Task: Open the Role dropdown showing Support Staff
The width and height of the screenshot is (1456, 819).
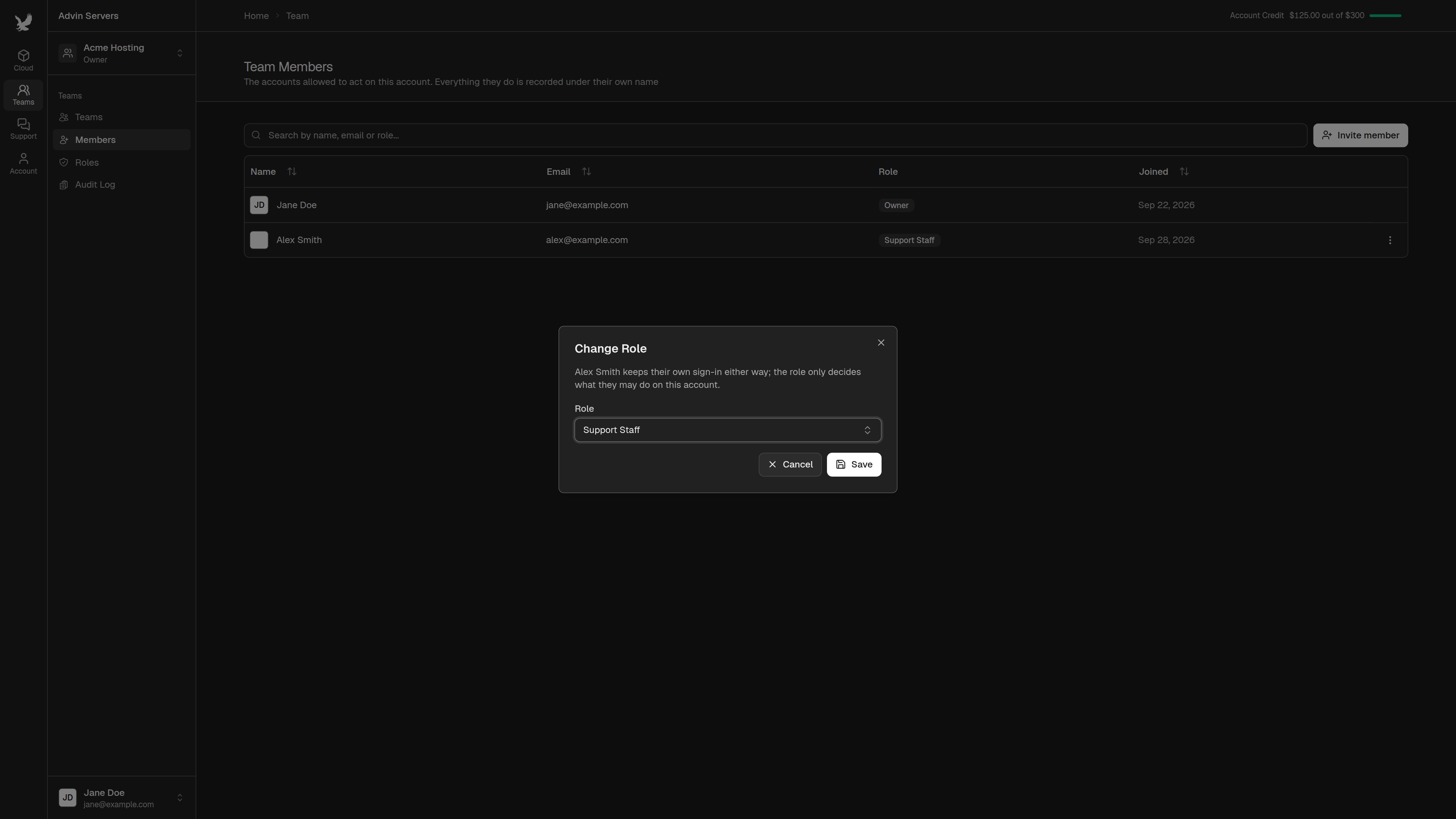Action: tap(728, 430)
